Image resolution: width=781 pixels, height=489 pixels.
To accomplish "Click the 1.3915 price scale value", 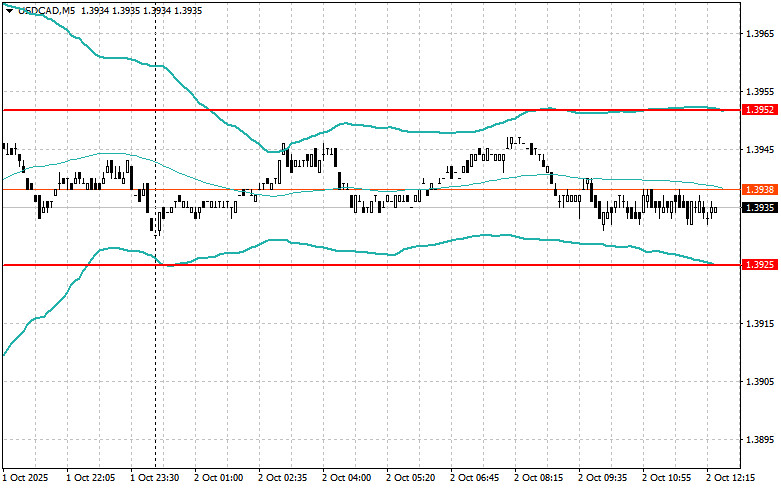I will coord(760,324).
